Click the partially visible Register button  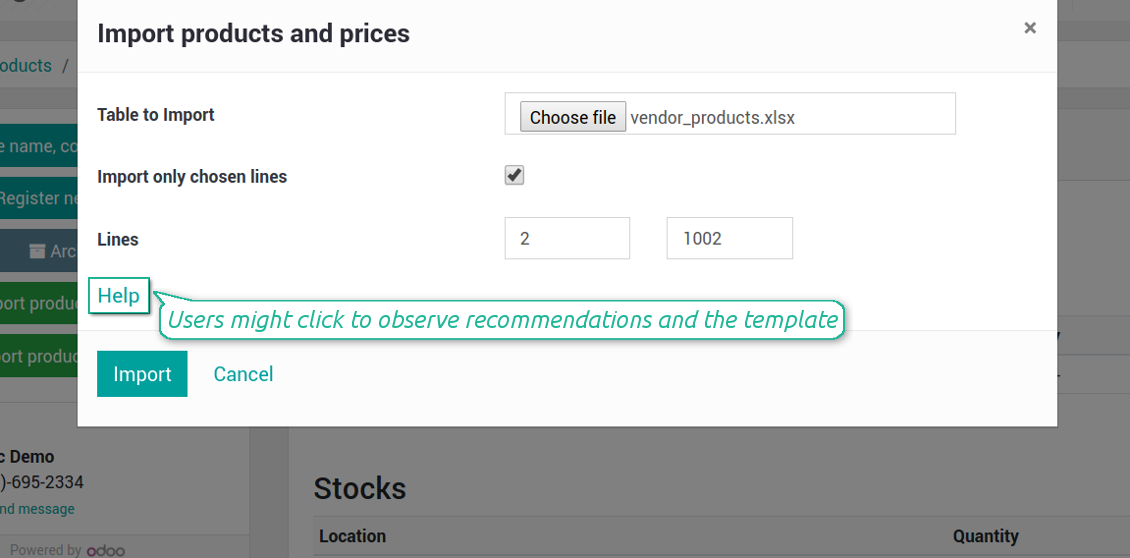(x=38, y=198)
